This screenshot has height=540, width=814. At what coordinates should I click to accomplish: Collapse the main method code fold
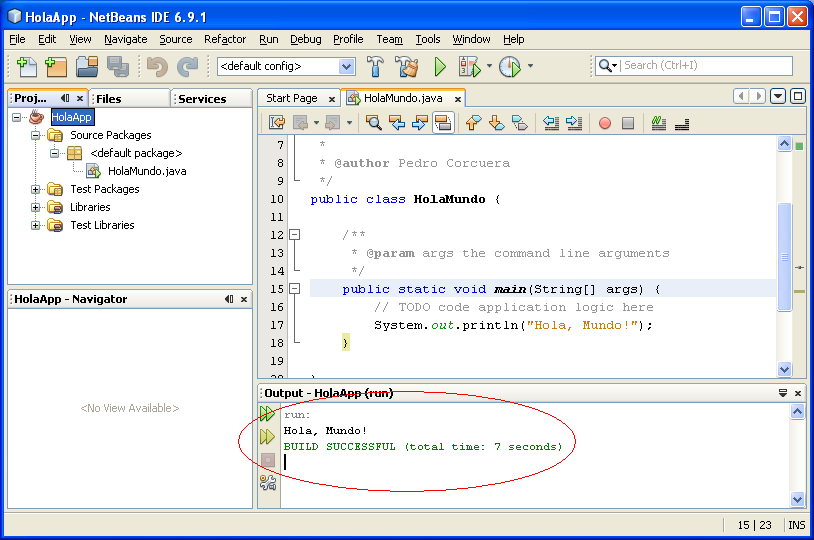pyautogui.click(x=295, y=289)
